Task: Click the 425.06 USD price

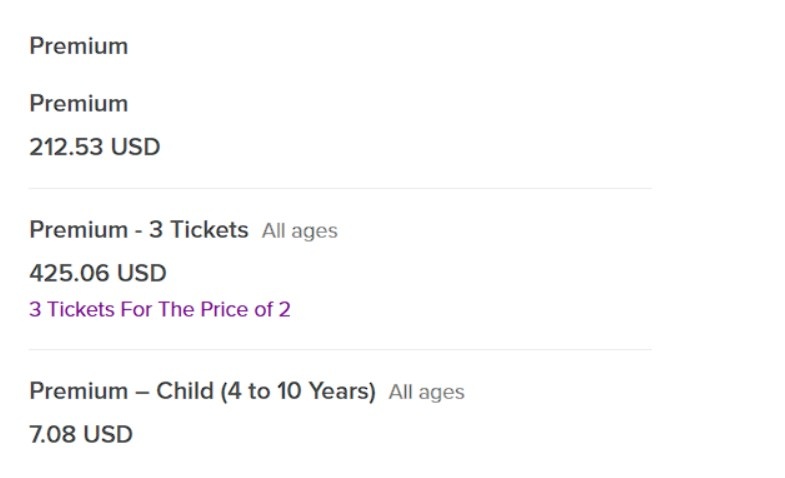Action: (98, 273)
